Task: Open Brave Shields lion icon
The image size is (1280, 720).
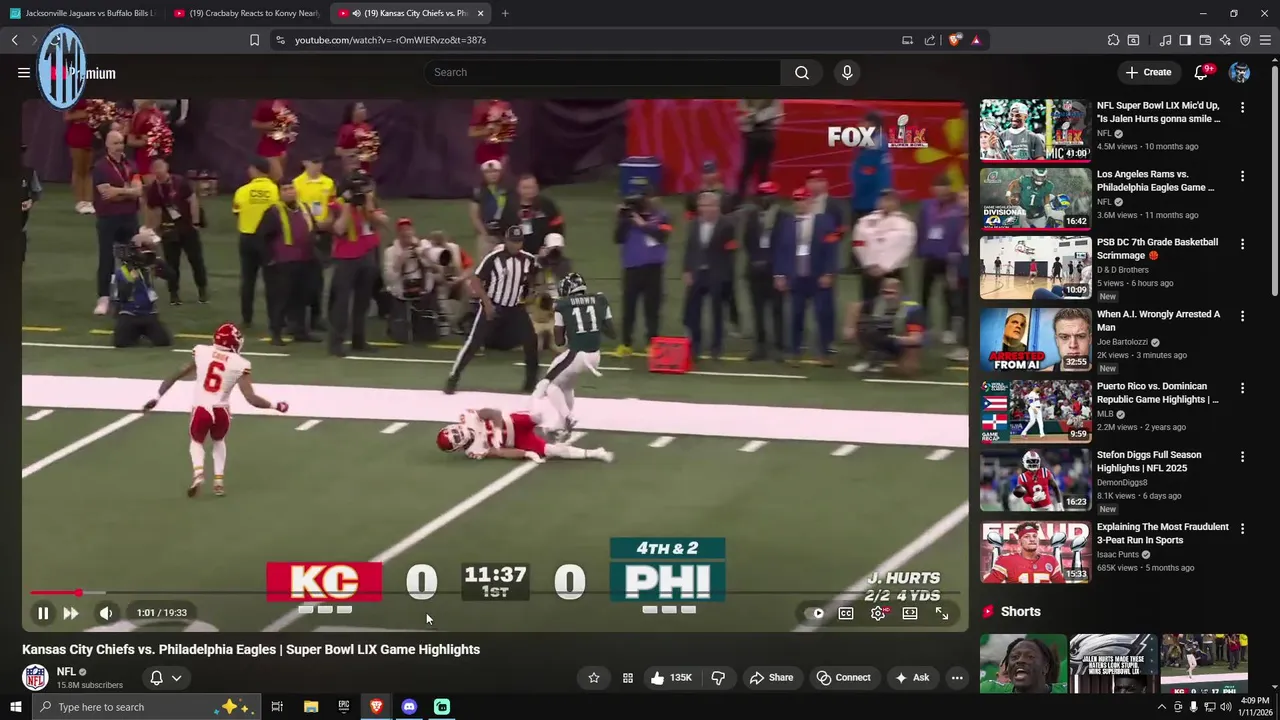Action: tap(955, 40)
